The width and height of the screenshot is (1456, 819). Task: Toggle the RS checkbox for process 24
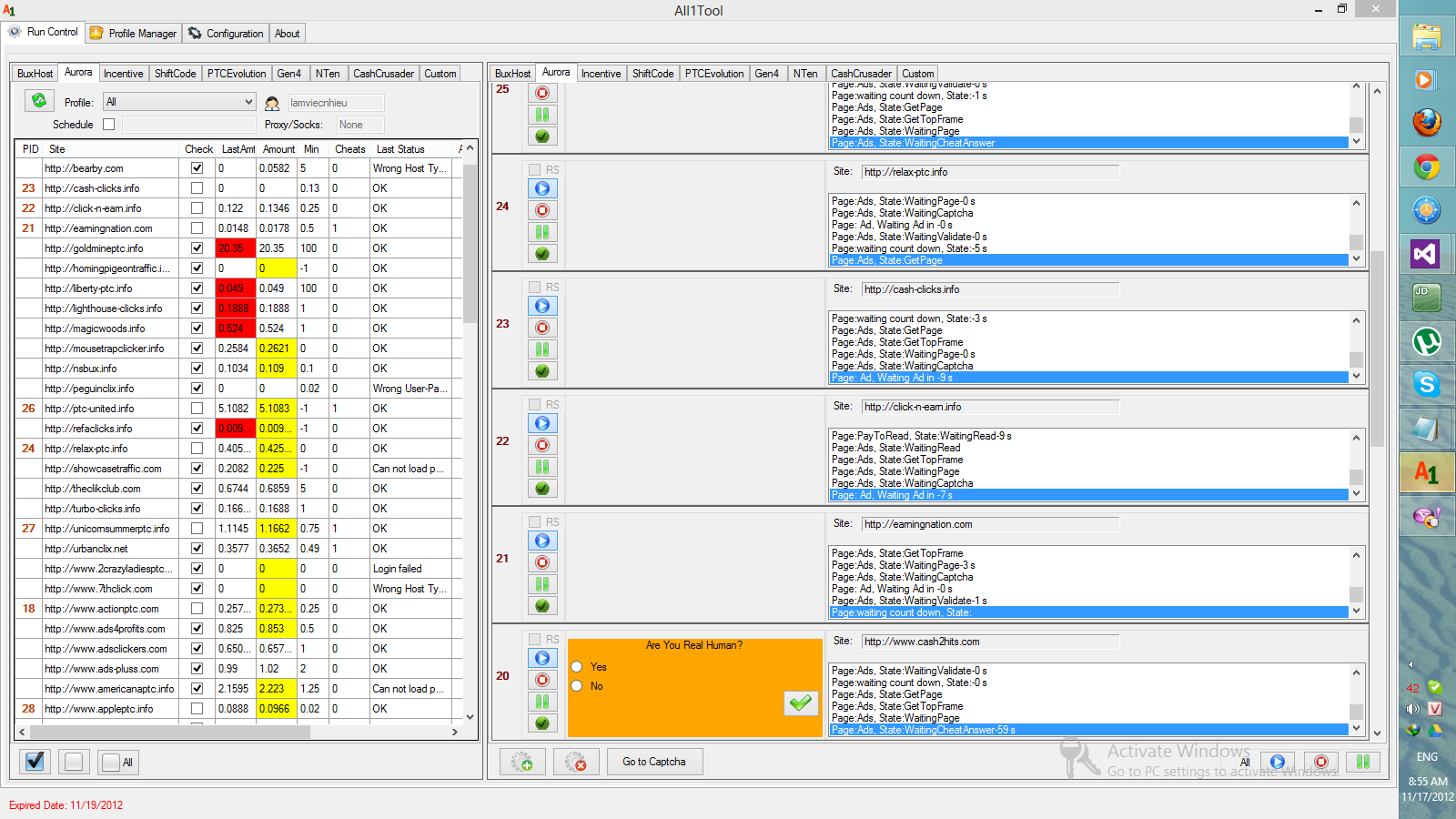coord(535,170)
